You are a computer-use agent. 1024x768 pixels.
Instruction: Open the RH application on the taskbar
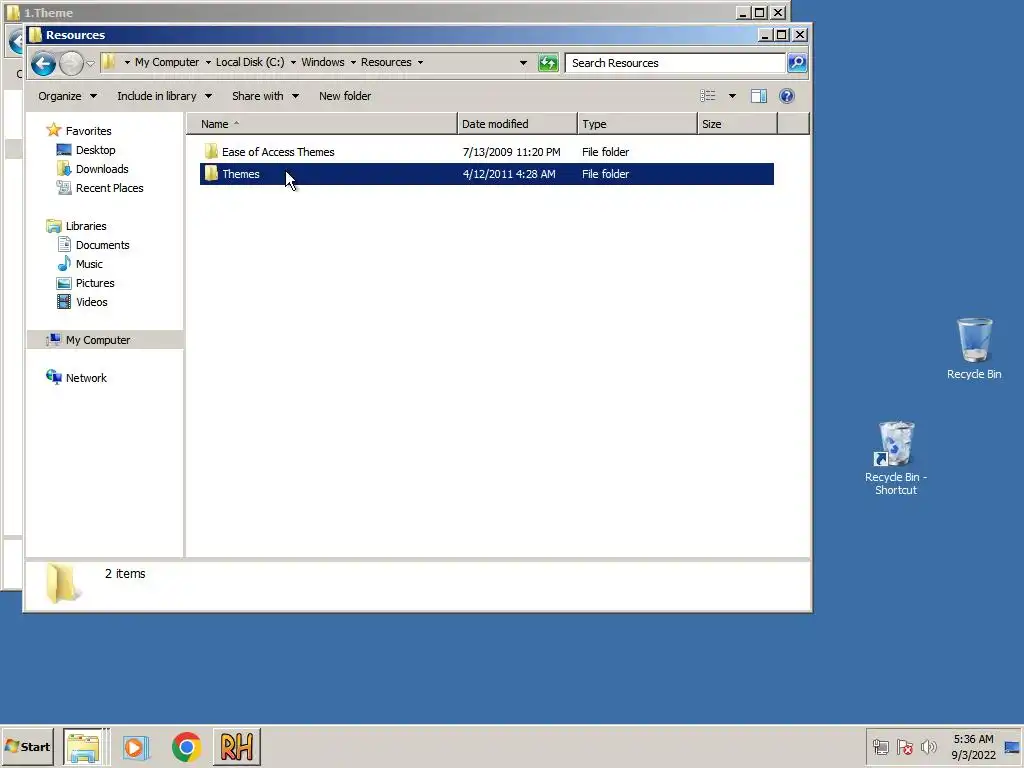236,746
